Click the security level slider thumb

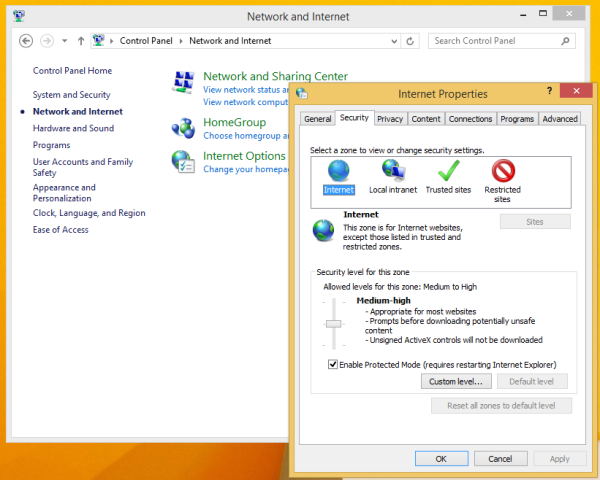tap(334, 323)
